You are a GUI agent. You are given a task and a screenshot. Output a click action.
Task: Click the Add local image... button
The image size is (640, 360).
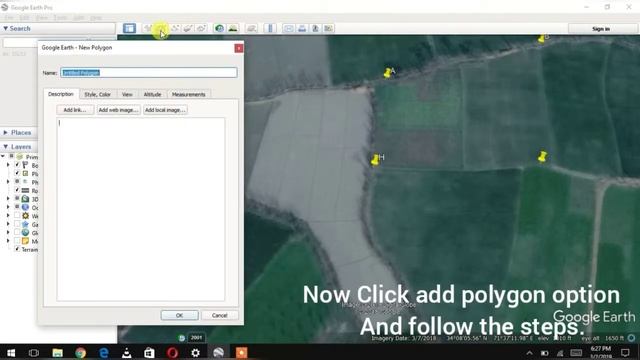165,110
